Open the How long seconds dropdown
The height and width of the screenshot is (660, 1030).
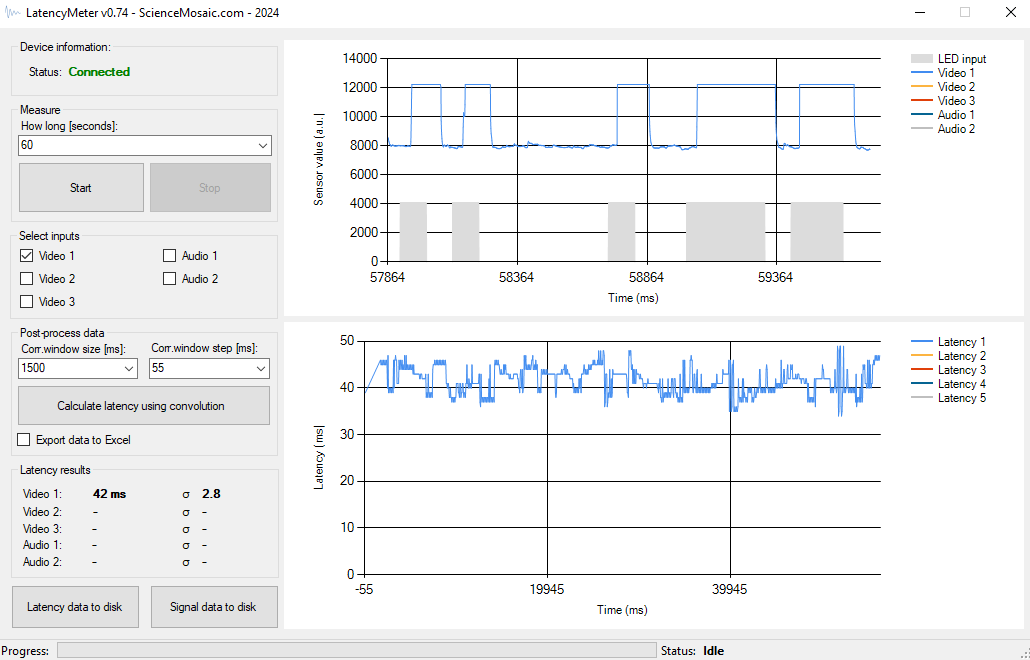click(262, 145)
